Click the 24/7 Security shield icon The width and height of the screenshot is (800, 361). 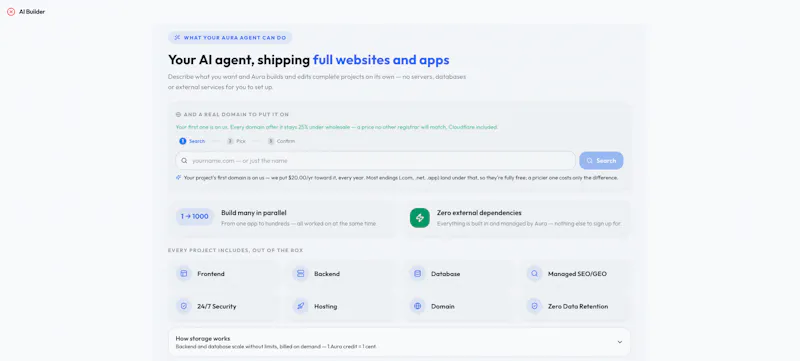coord(184,306)
